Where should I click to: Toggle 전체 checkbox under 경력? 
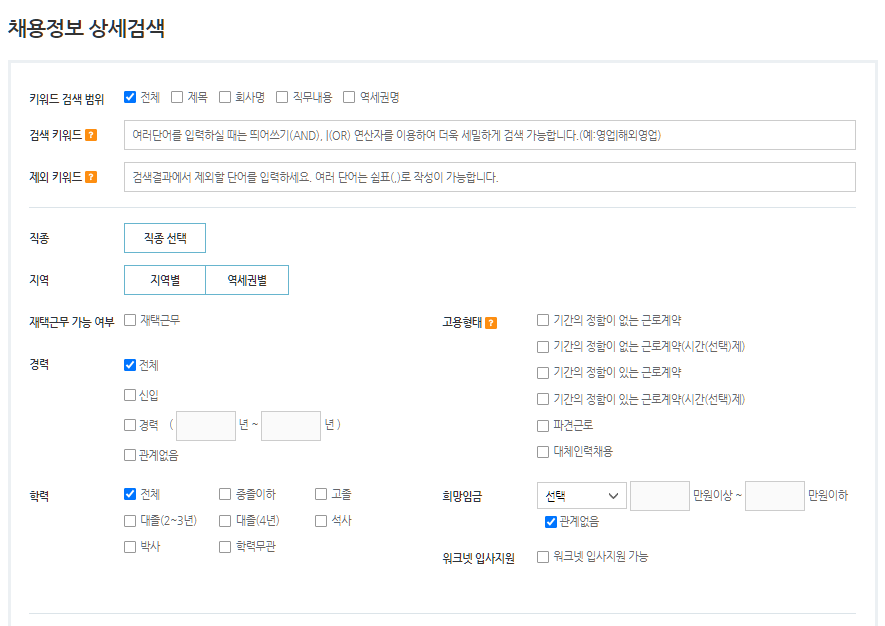tap(130, 365)
